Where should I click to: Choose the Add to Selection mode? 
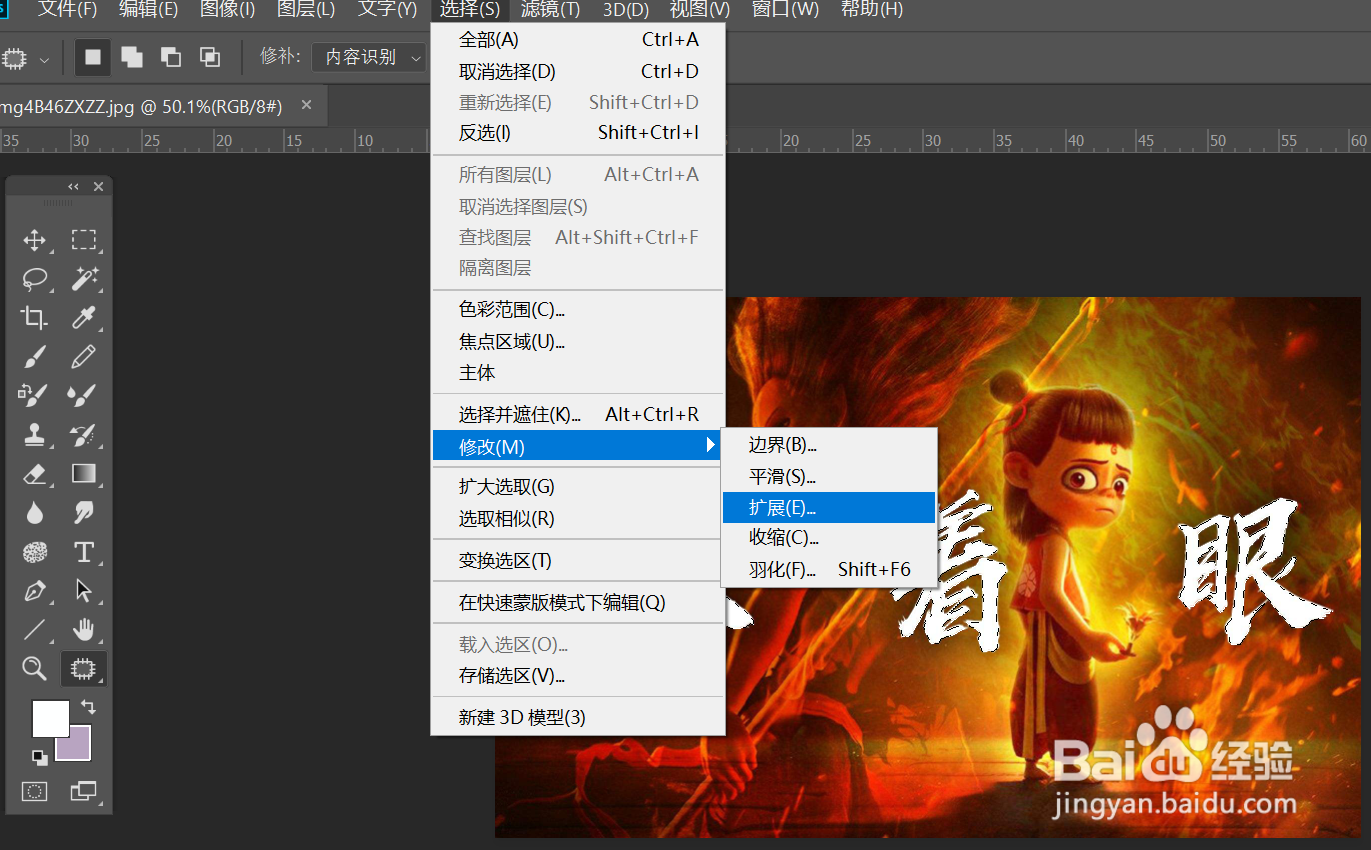point(132,58)
